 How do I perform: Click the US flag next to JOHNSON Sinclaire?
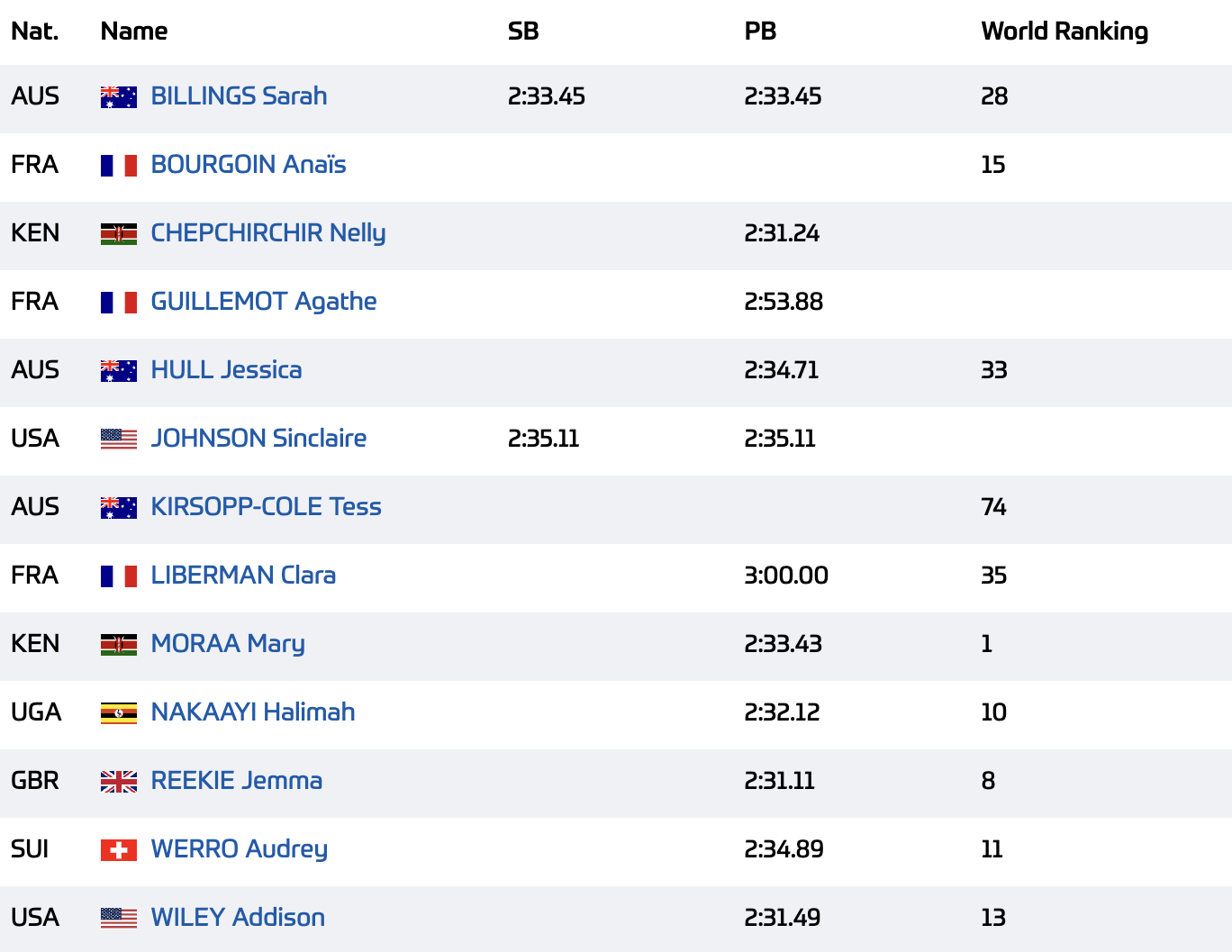(119, 440)
